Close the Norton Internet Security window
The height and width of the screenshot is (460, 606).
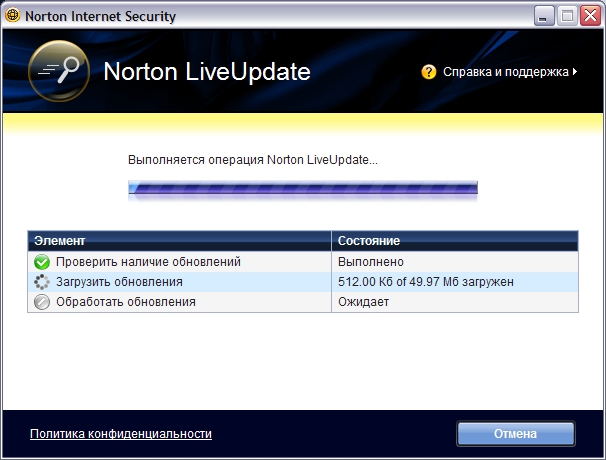point(591,16)
